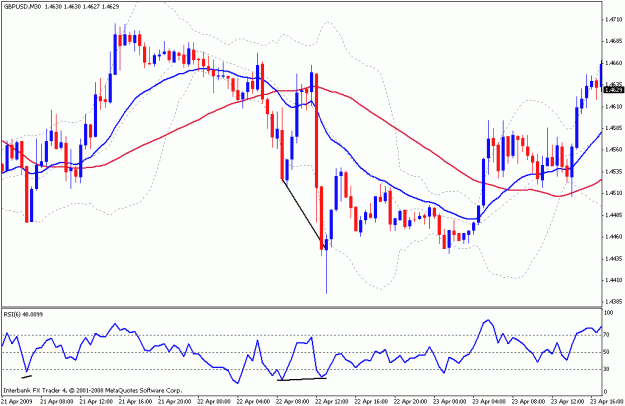Click the 1.4585 price axis label
Viewport: 625px width, 406px height.
point(614,128)
